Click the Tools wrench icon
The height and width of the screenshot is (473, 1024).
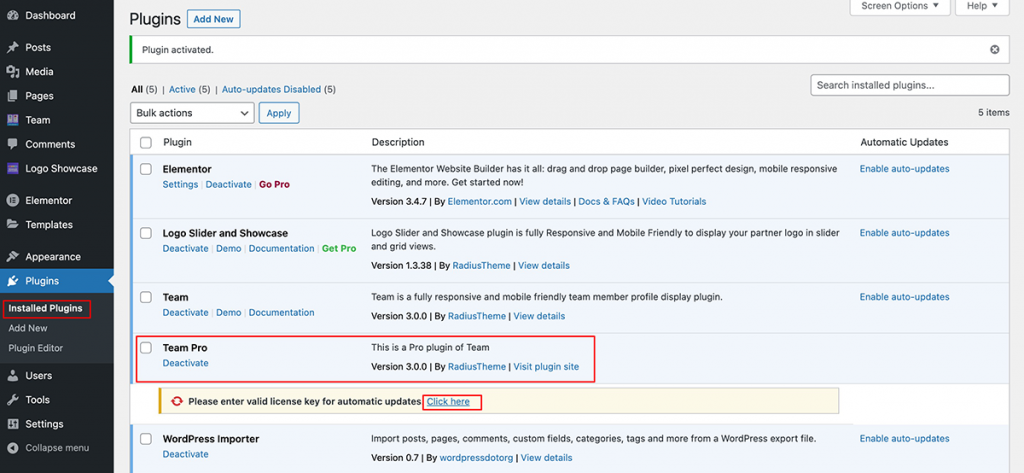tap(12, 399)
